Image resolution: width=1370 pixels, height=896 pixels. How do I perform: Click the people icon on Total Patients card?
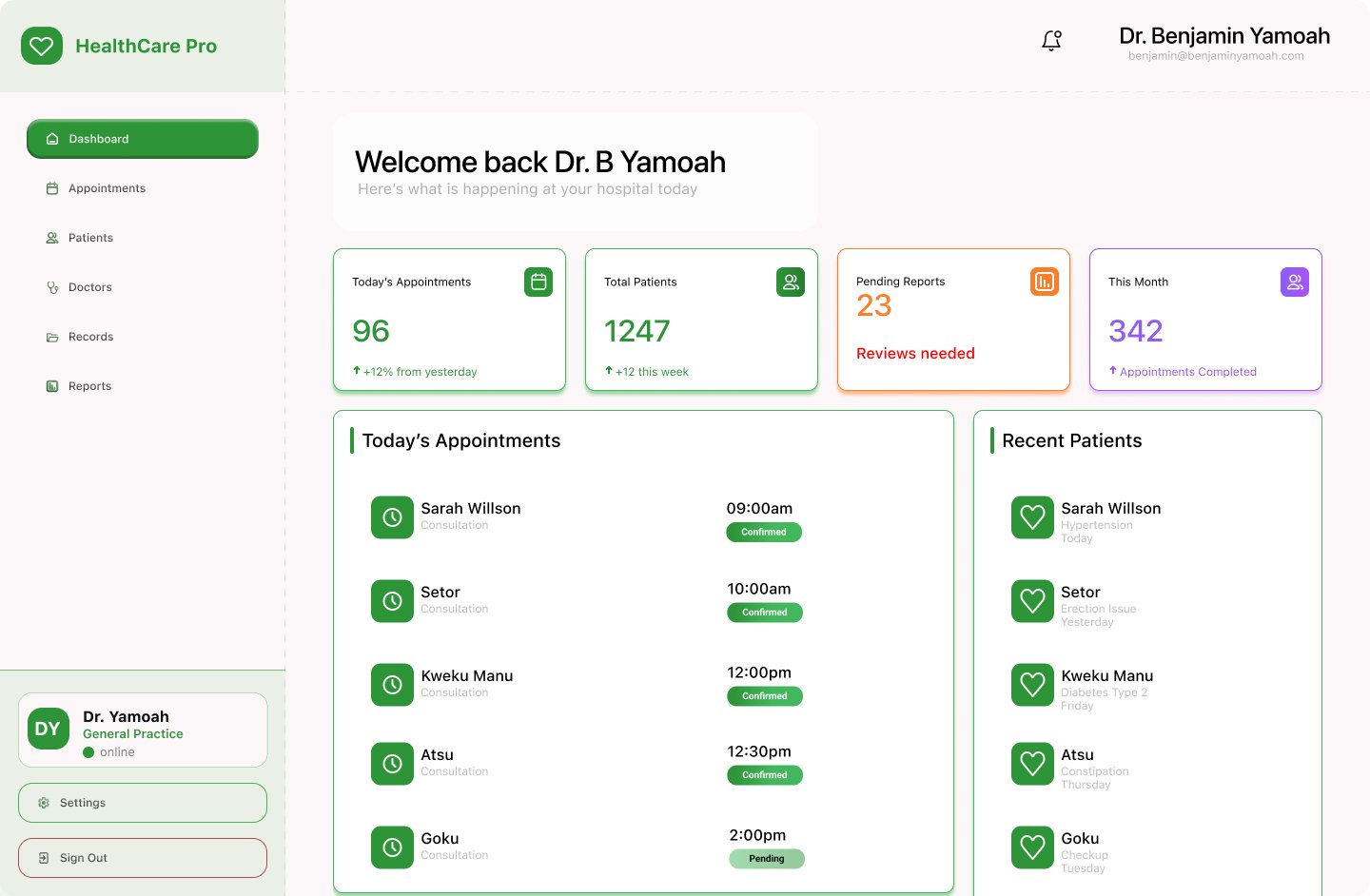pos(791,282)
